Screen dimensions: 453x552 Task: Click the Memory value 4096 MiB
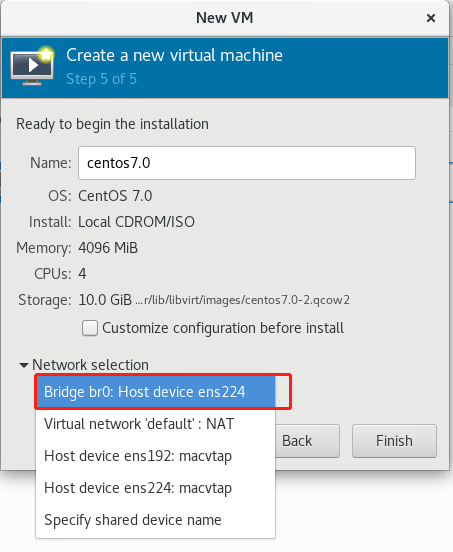pos(108,248)
